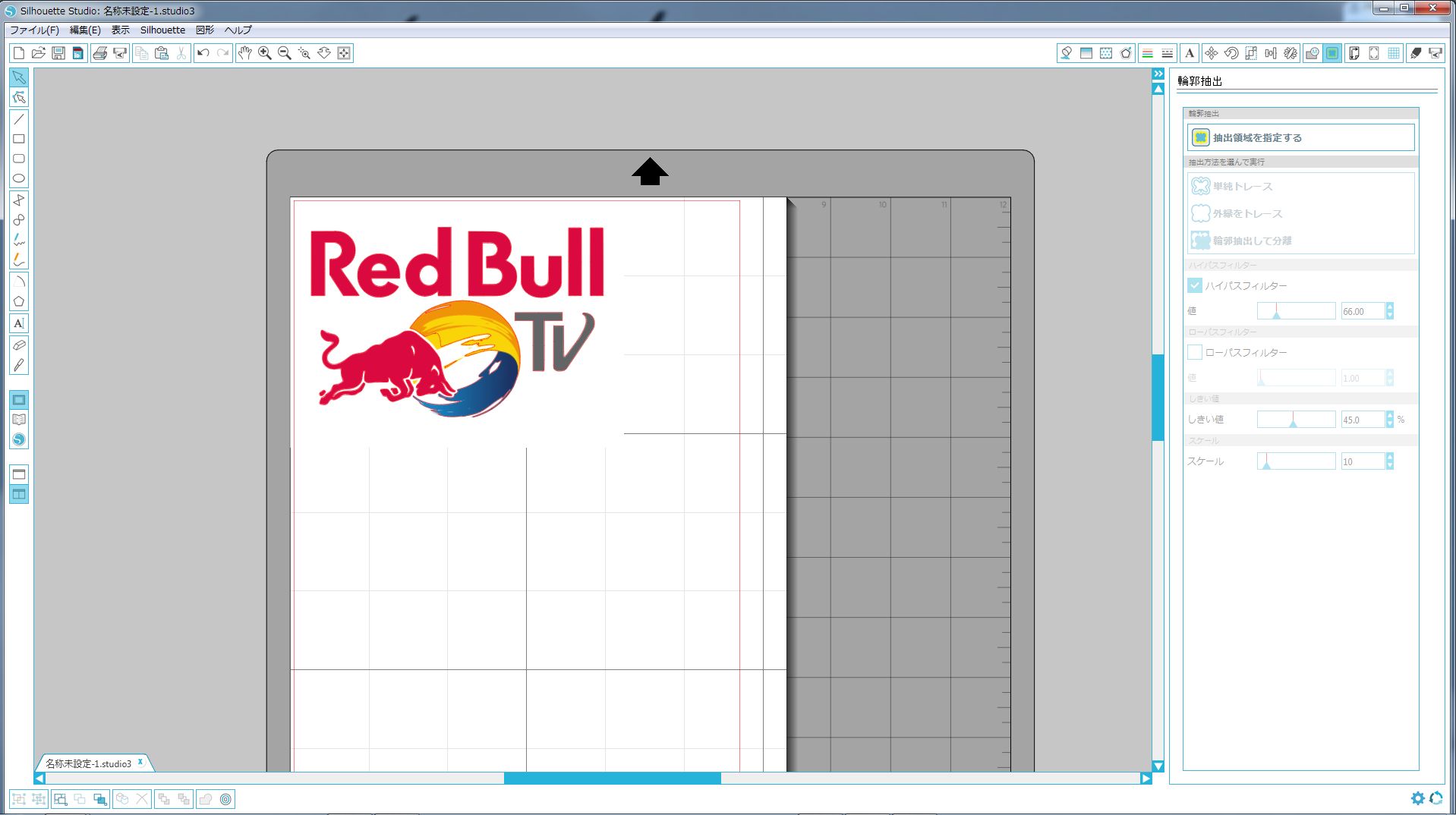This screenshot has width=1456, height=815.
Task: Select the text tool in left sidebar
Action: [19, 323]
